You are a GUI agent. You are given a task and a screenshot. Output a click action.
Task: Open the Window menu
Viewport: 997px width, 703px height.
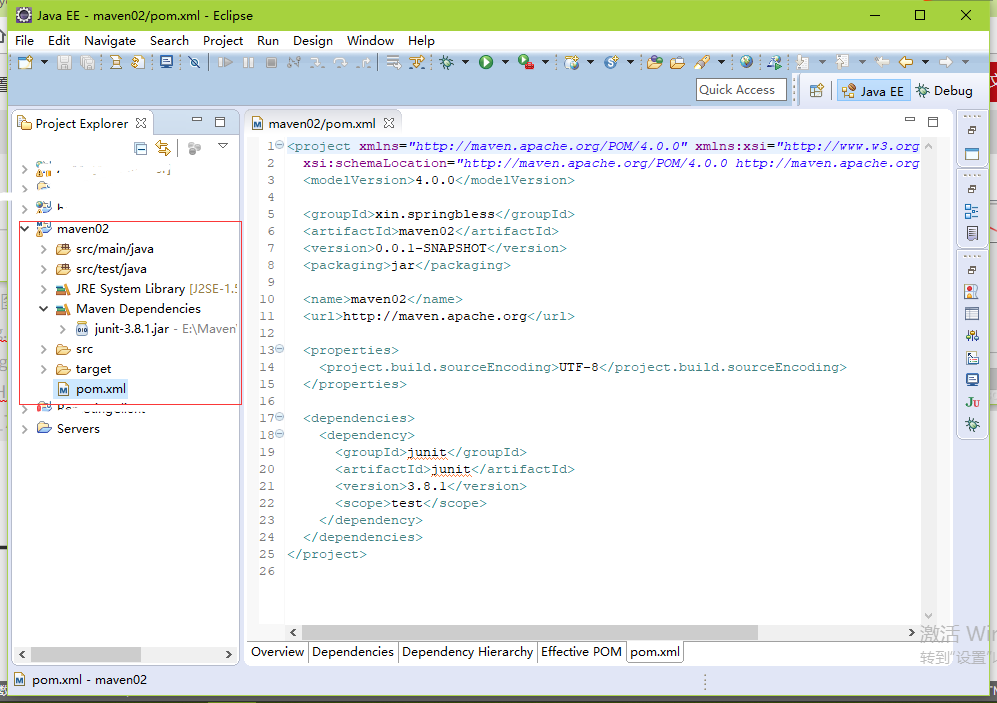click(370, 41)
